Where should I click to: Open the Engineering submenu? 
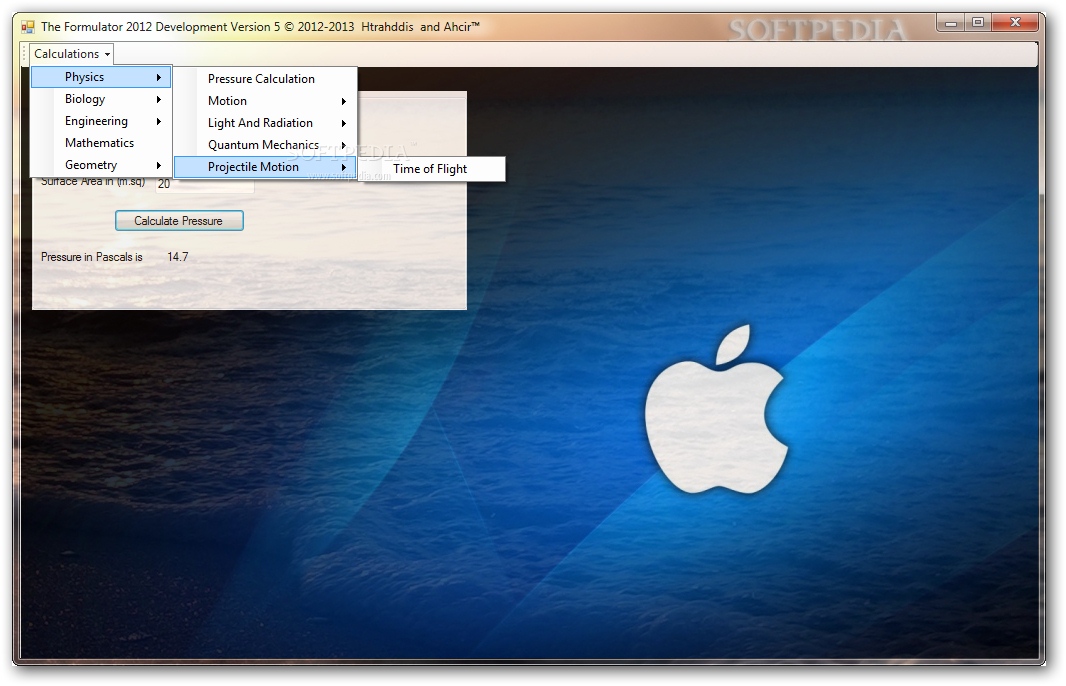101,121
